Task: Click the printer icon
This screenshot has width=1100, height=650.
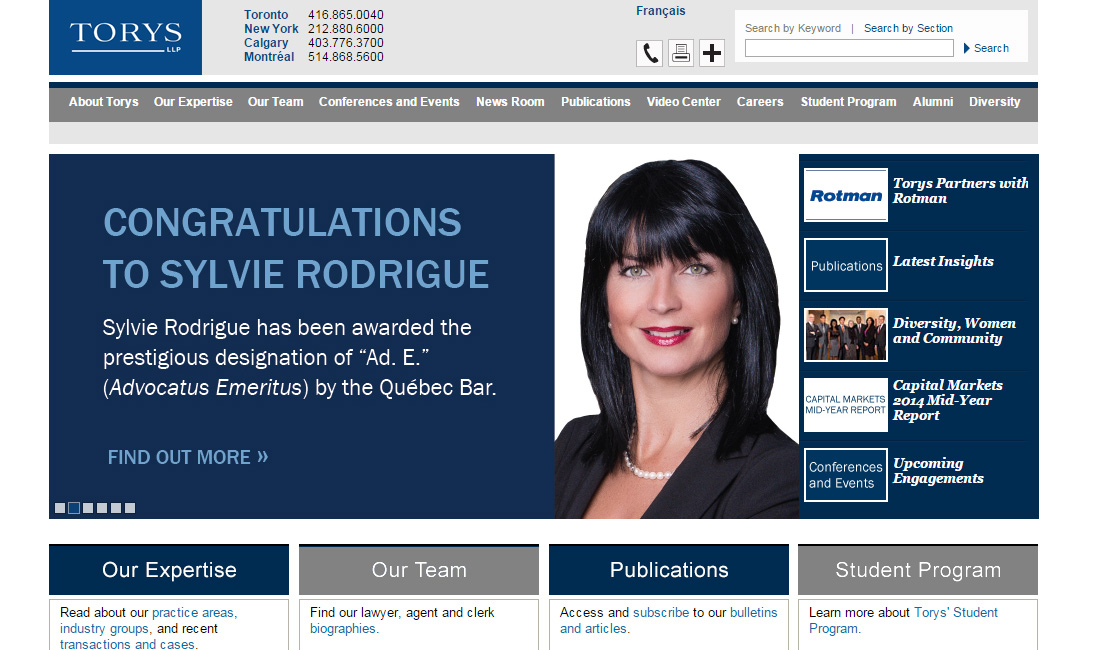Action: (680, 53)
